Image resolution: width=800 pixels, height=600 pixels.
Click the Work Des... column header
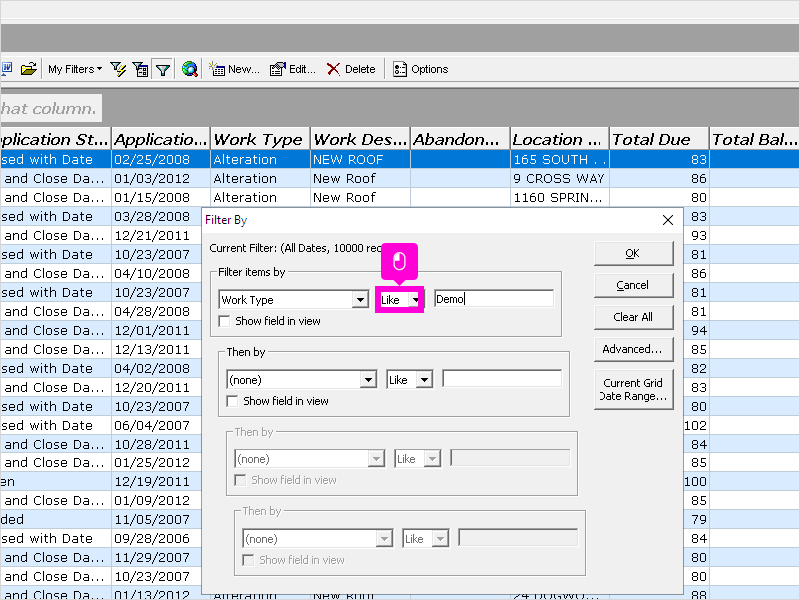click(360, 139)
